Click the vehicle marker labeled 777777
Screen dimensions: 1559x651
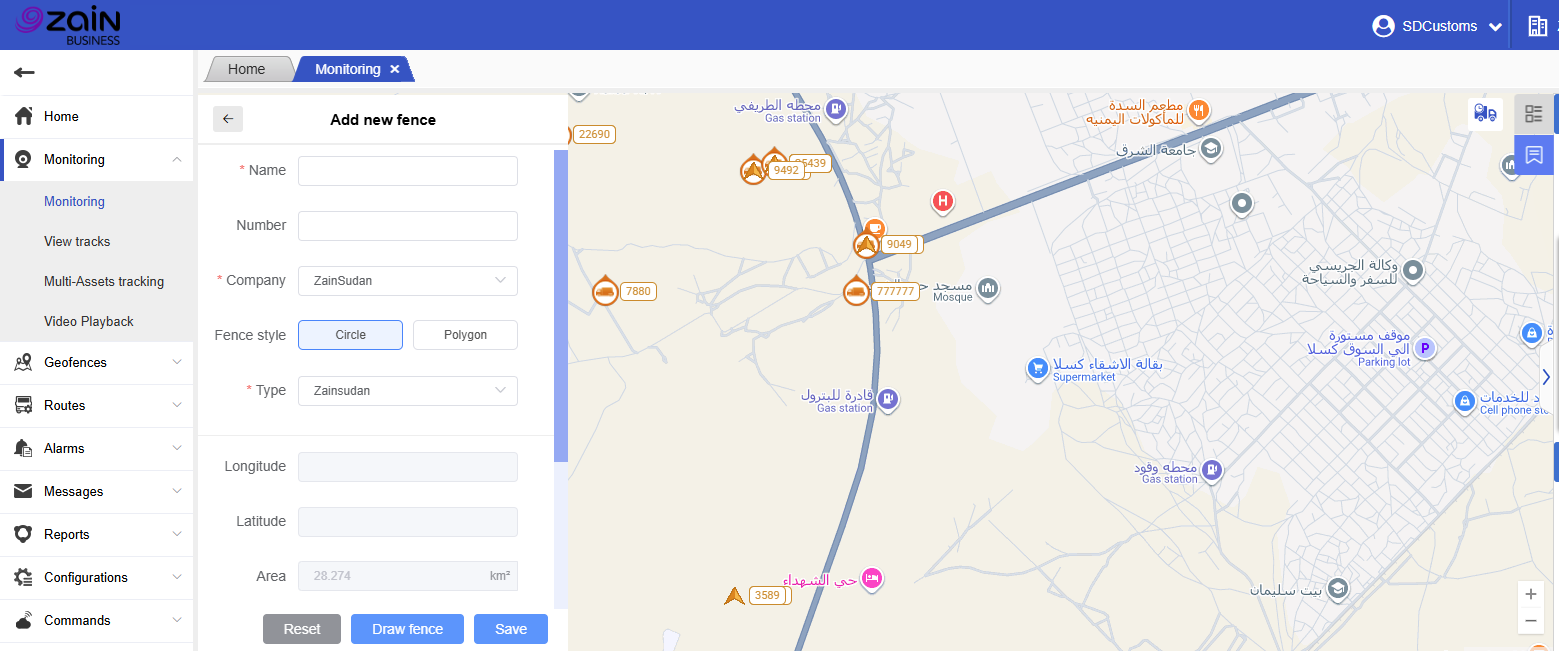[856, 291]
